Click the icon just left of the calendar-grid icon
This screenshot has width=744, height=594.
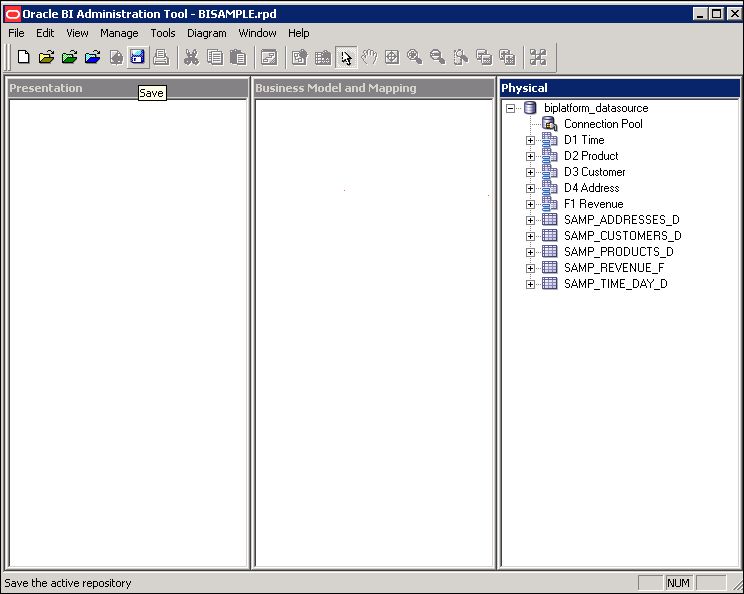[x=300, y=57]
